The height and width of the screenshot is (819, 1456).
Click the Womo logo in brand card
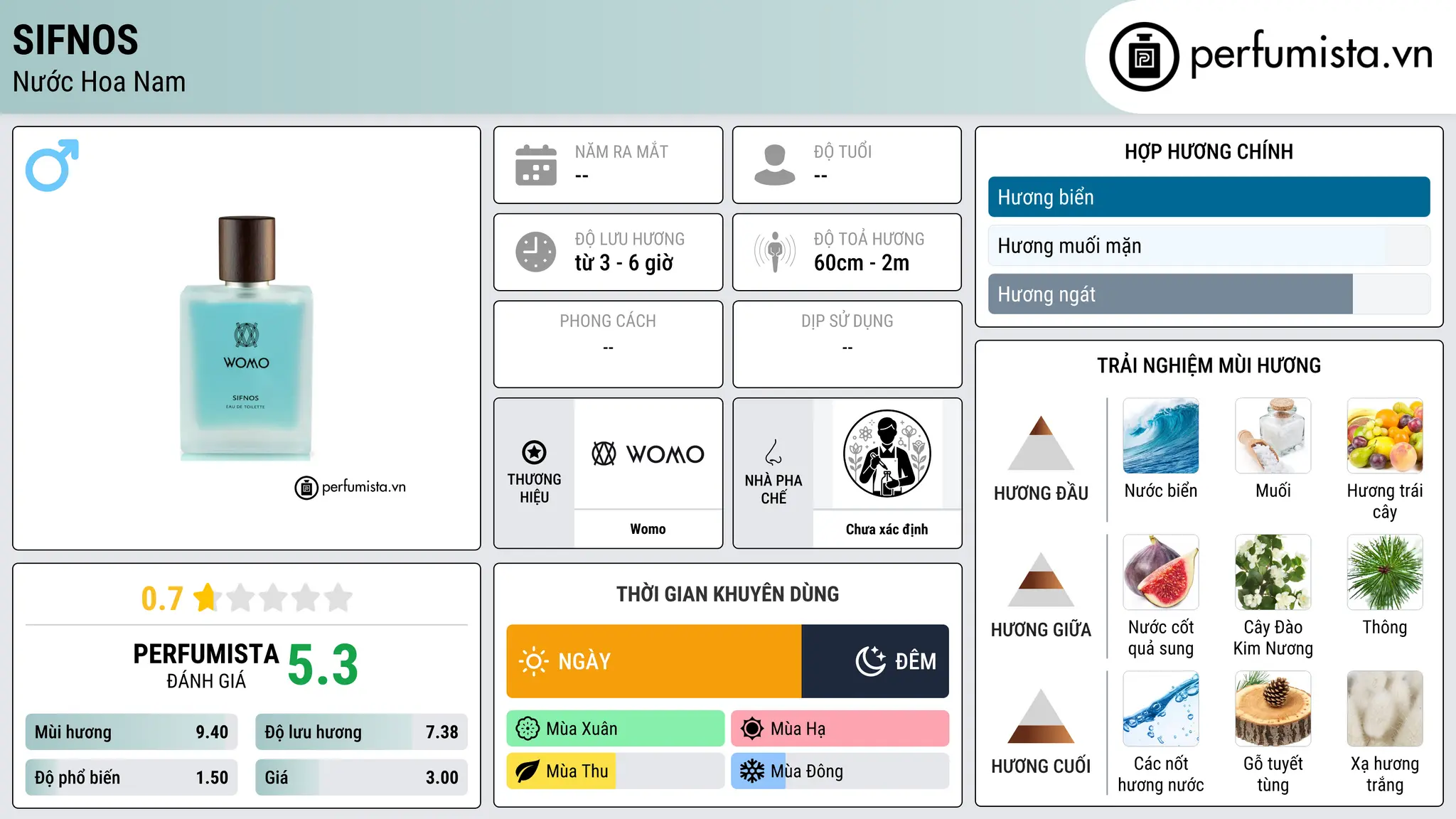(x=648, y=454)
